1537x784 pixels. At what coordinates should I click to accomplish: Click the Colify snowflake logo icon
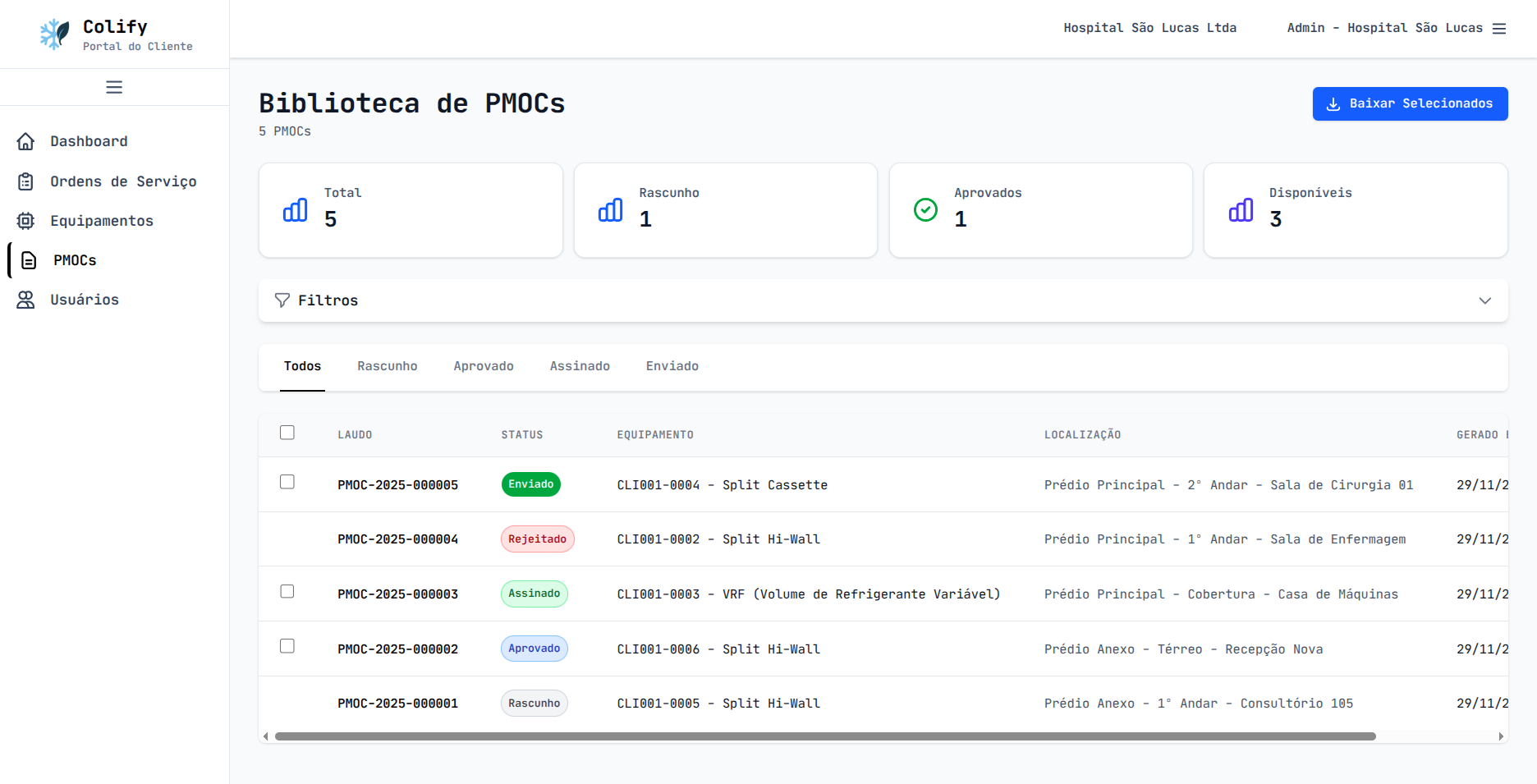(53, 34)
